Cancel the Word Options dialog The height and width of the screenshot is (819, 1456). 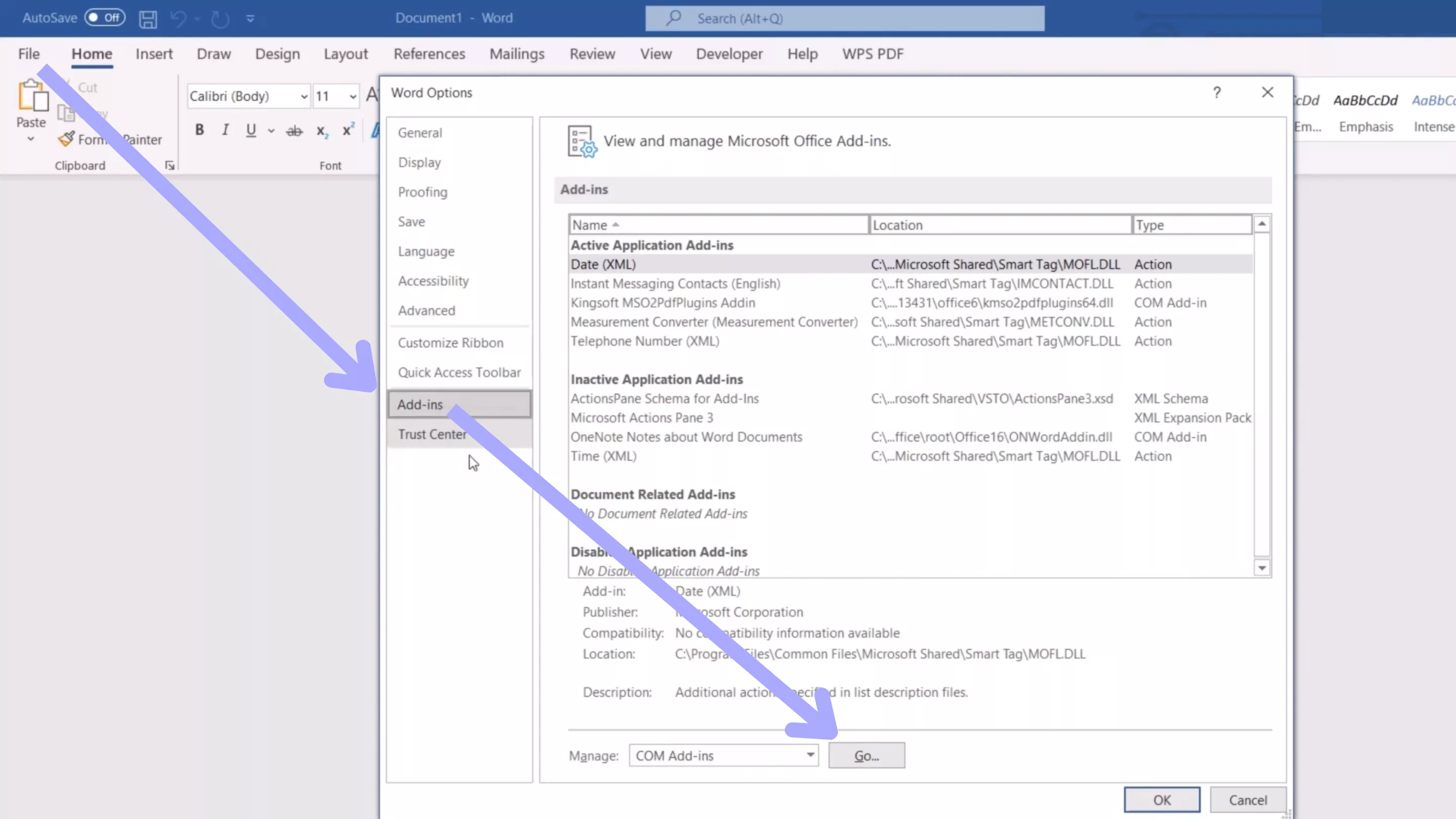pyautogui.click(x=1247, y=799)
